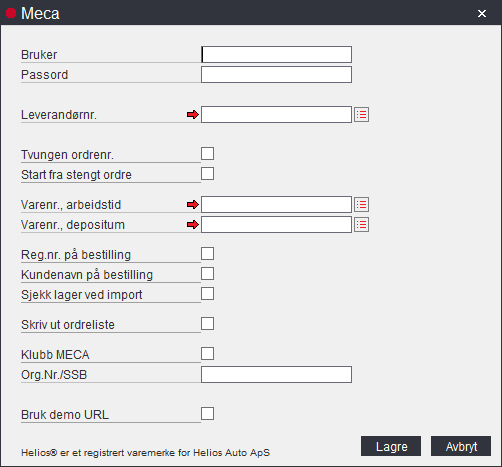
Task: Toggle Start fra stengt ordre checkbox
Action: 207,174
